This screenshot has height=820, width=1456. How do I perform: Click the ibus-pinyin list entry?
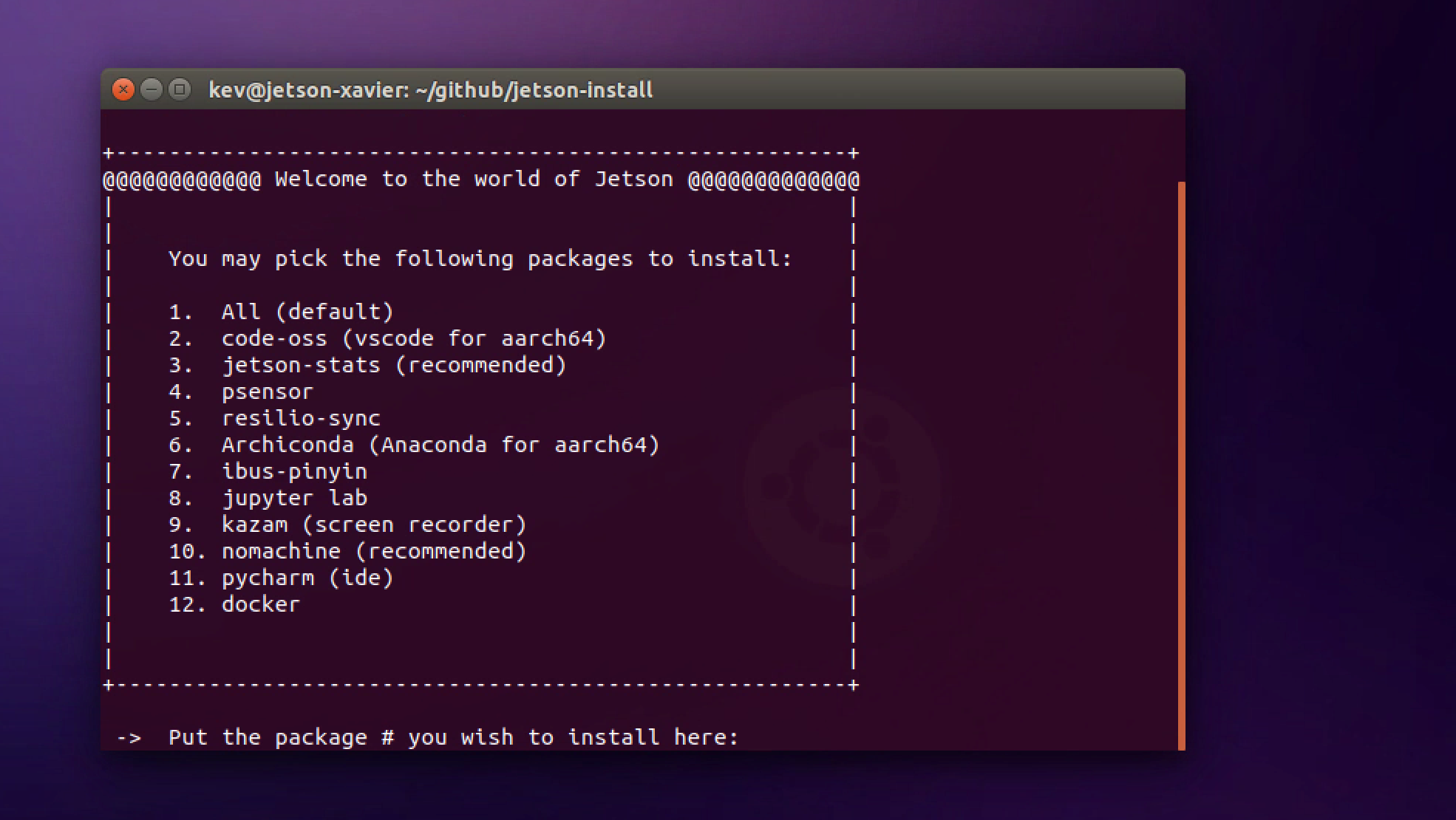[x=294, y=471]
